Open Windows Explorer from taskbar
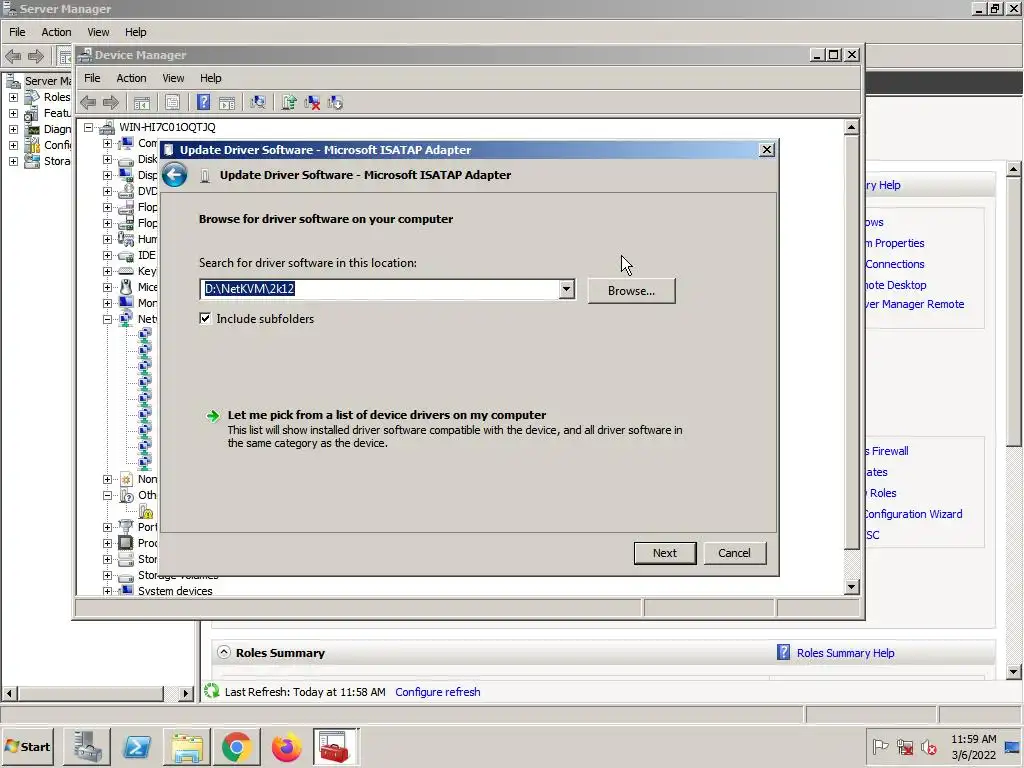This screenshot has width=1024, height=768. [x=187, y=746]
